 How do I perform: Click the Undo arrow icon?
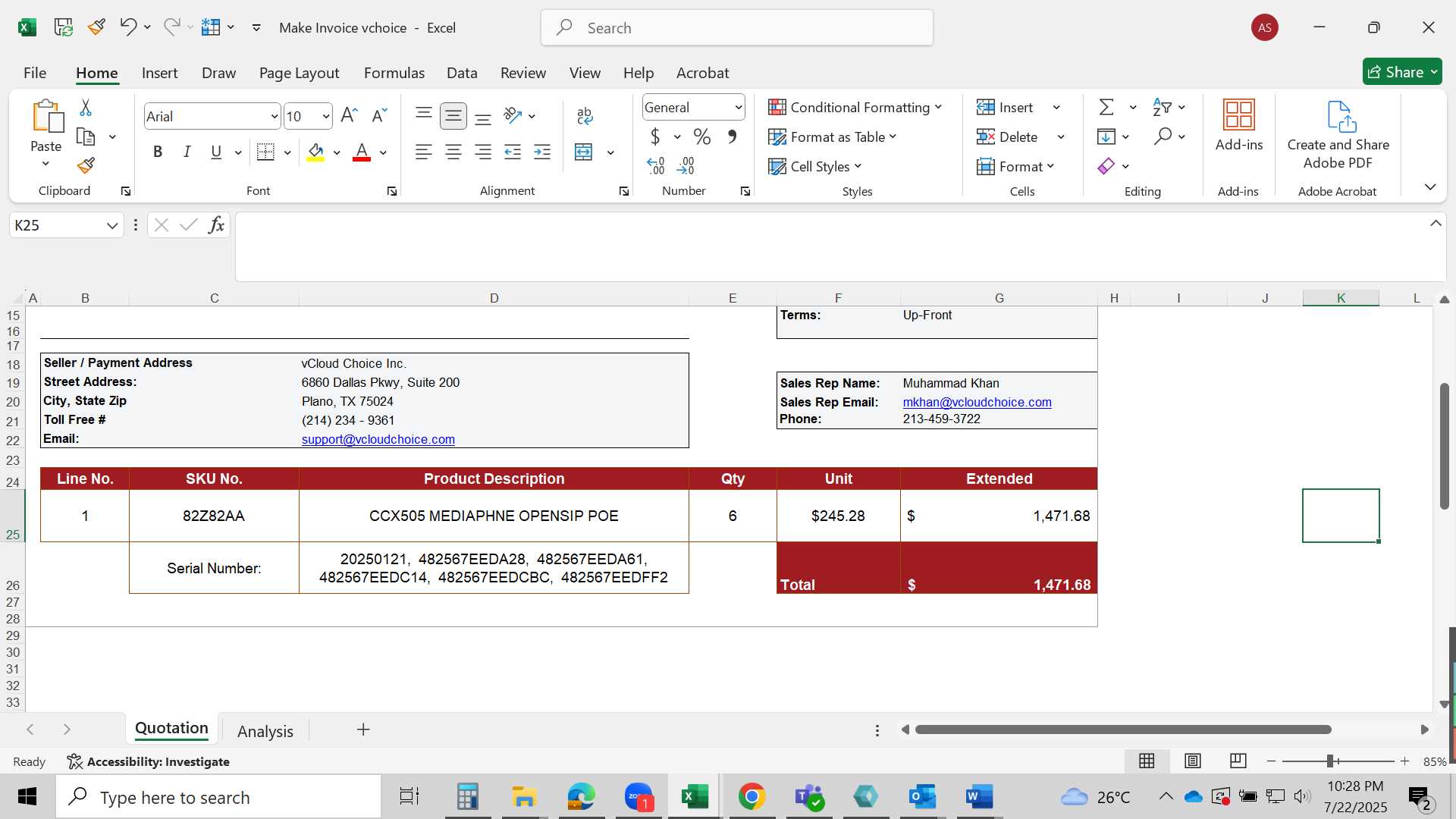click(127, 27)
